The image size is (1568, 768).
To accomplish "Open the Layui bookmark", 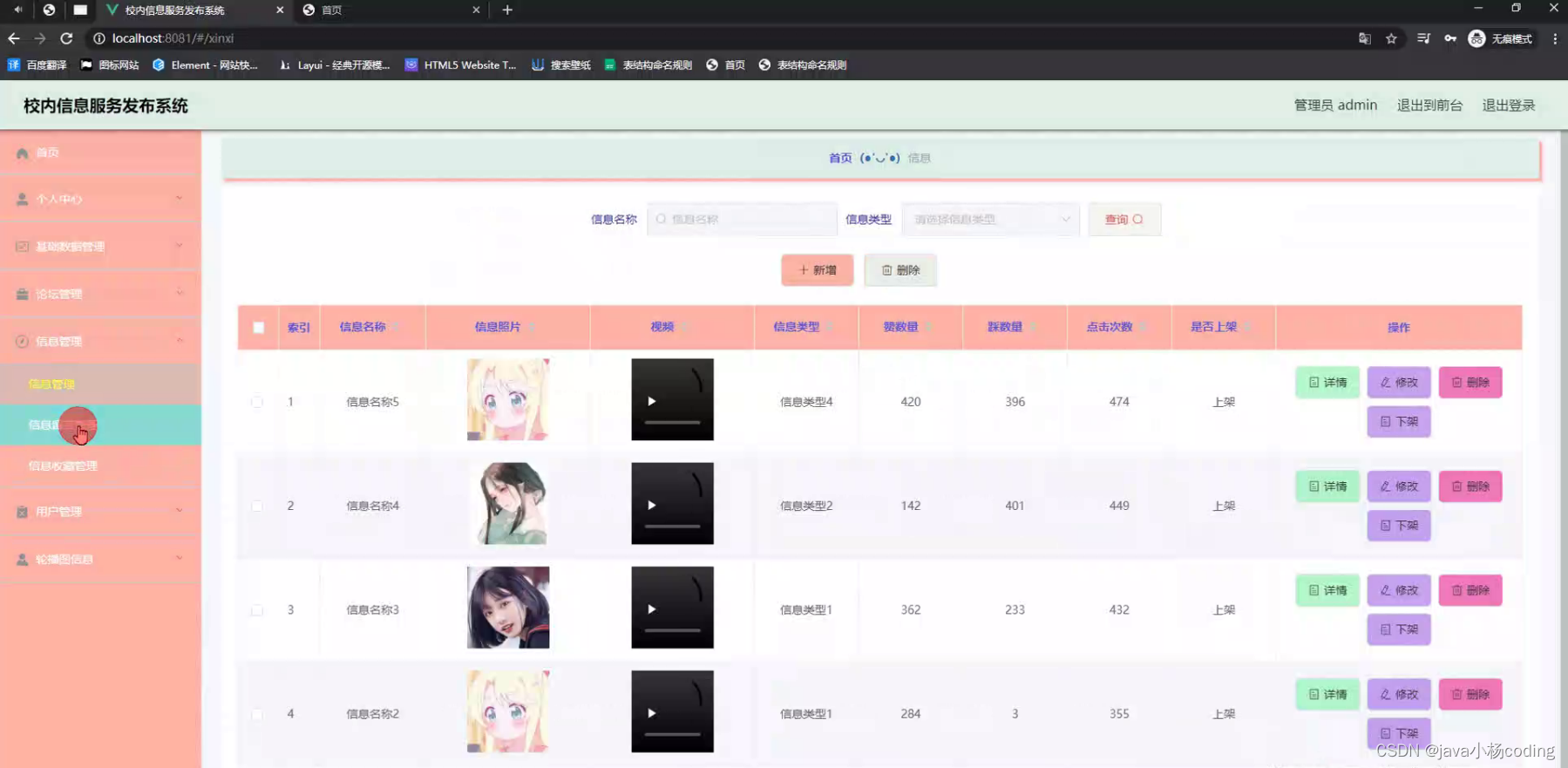I will point(334,65).
